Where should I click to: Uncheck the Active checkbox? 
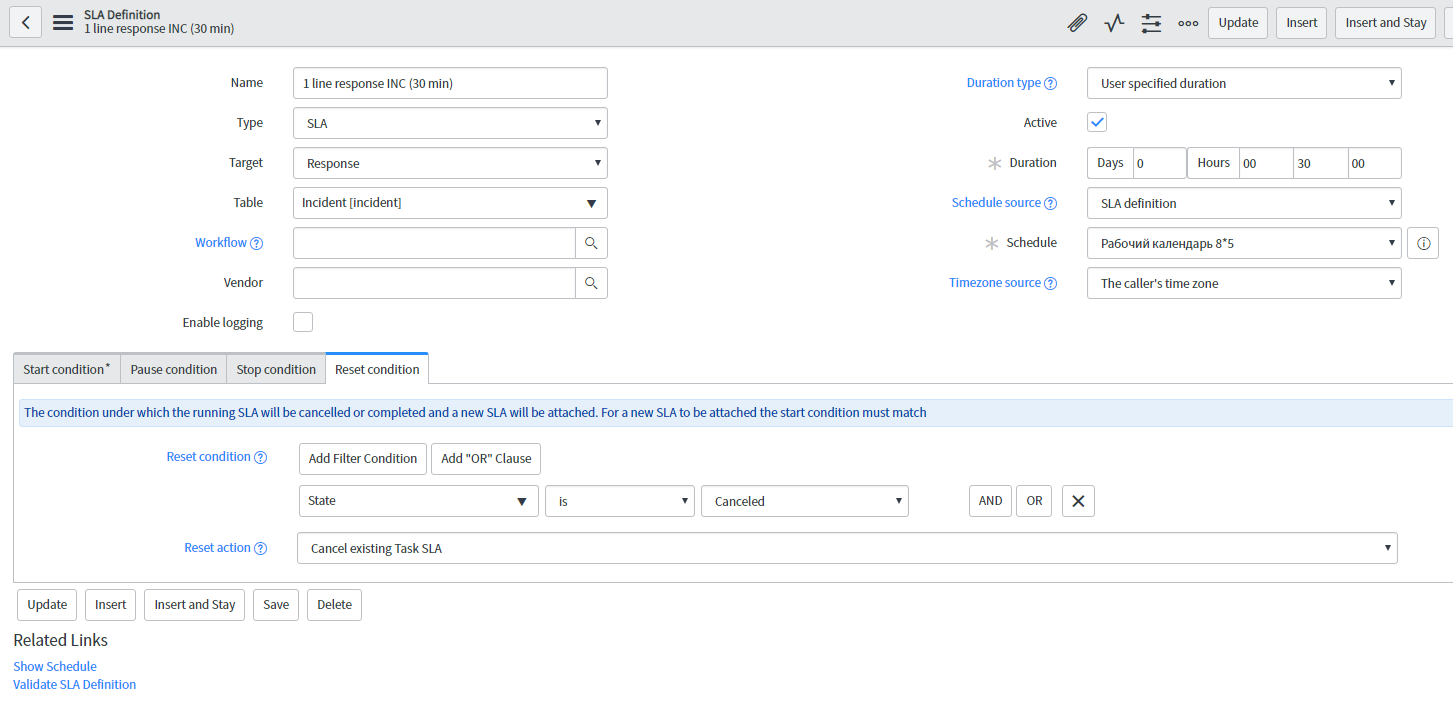point(1097,122)
